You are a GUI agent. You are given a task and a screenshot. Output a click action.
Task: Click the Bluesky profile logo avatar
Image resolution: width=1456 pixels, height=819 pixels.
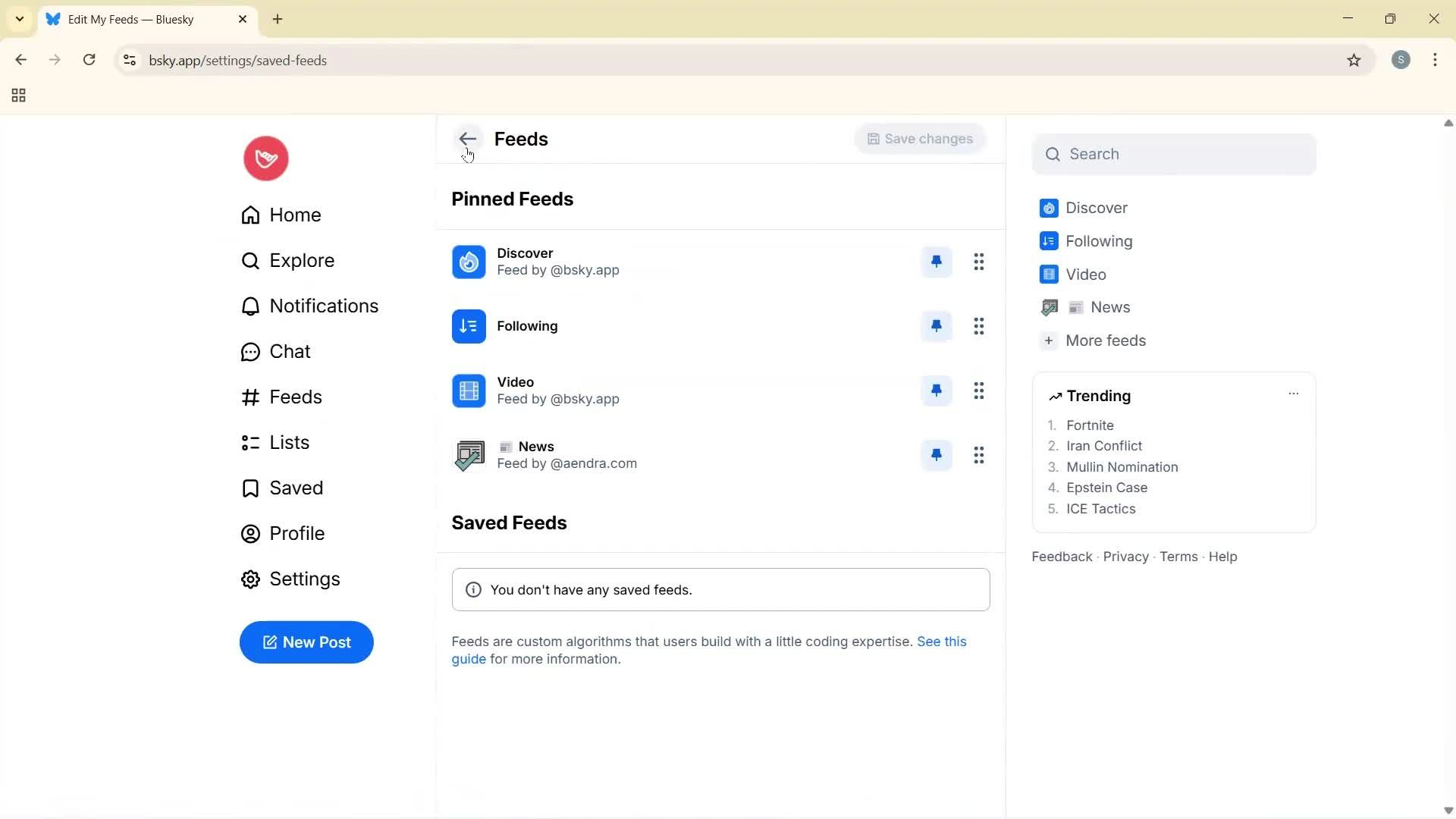point(265,158)
